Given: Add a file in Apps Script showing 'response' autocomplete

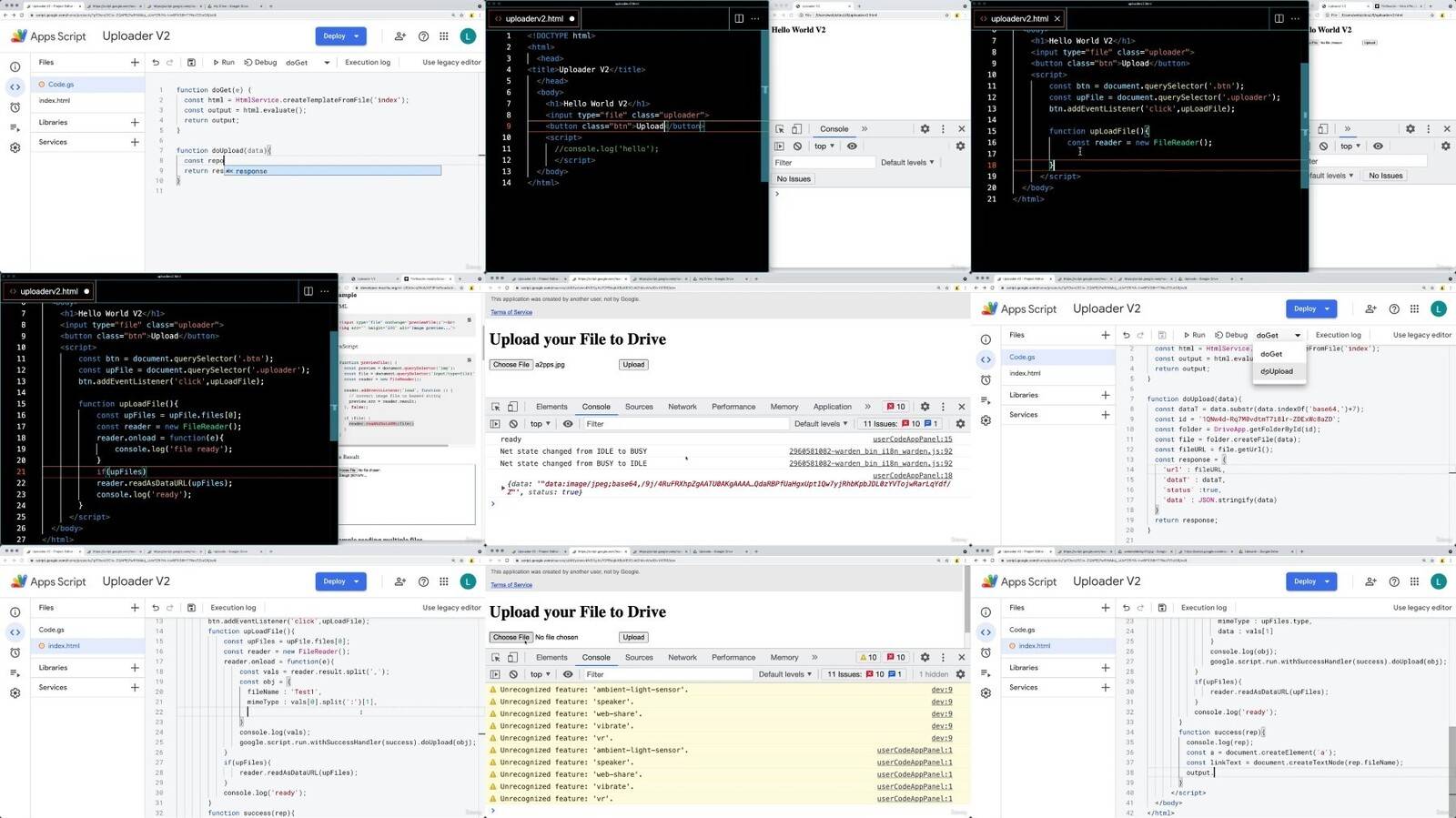Looking at the screenshot, I should [135, 63].
